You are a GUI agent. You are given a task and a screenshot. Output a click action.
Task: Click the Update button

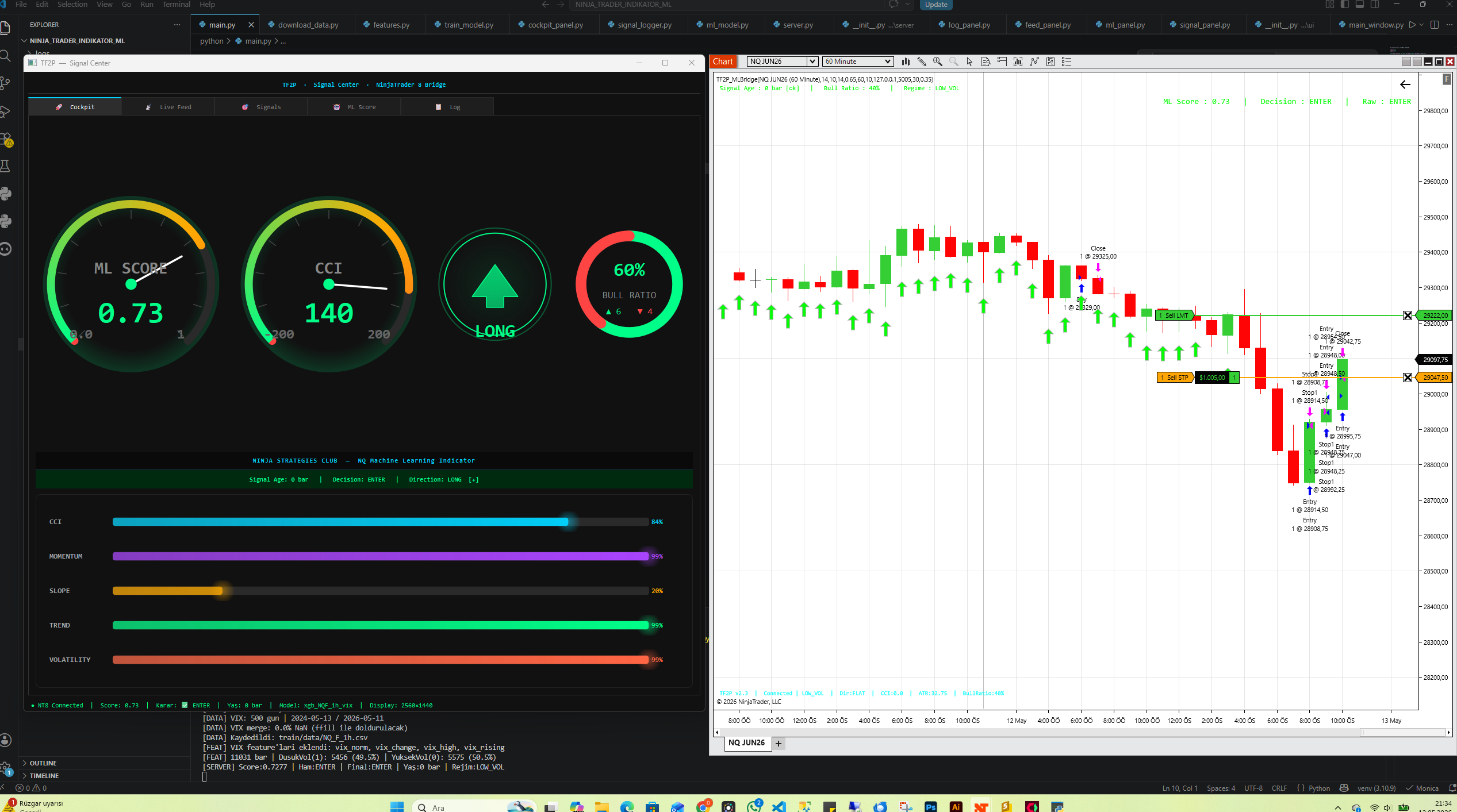click(936, 5)
